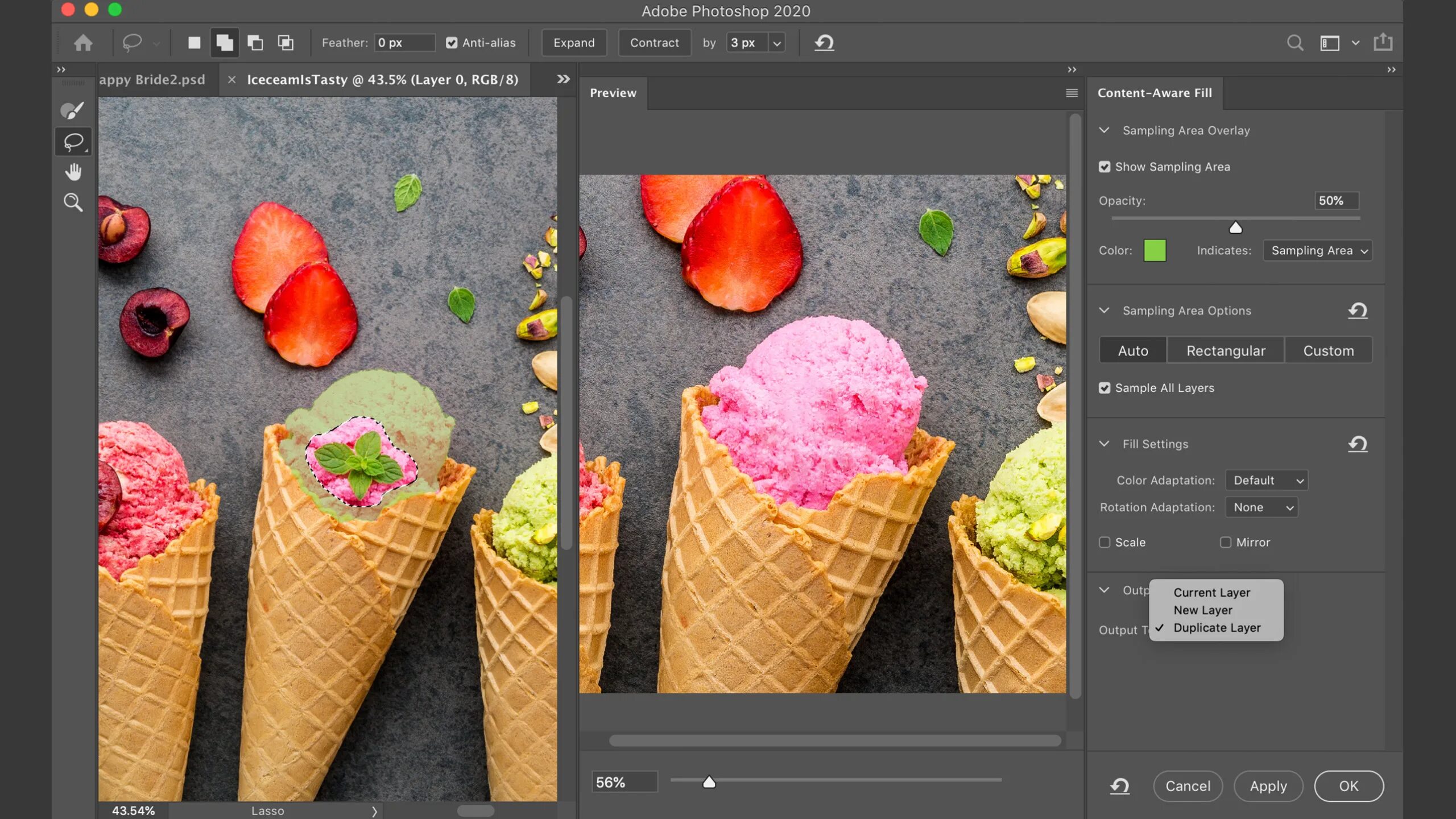The height and width of the screenshot is (819, 1456).
Task: Select the Hand tool
Action: [73, 172]
